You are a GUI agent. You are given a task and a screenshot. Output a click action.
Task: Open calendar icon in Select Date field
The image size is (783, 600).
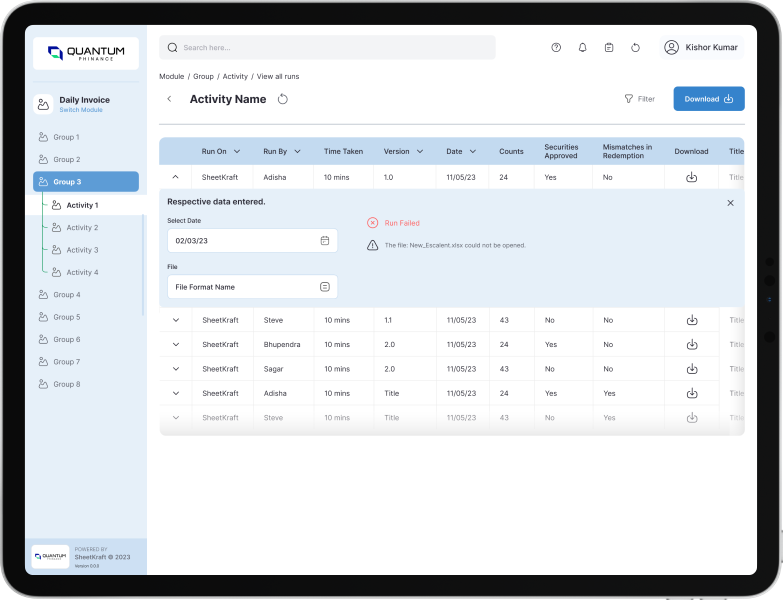click(324, 241)
